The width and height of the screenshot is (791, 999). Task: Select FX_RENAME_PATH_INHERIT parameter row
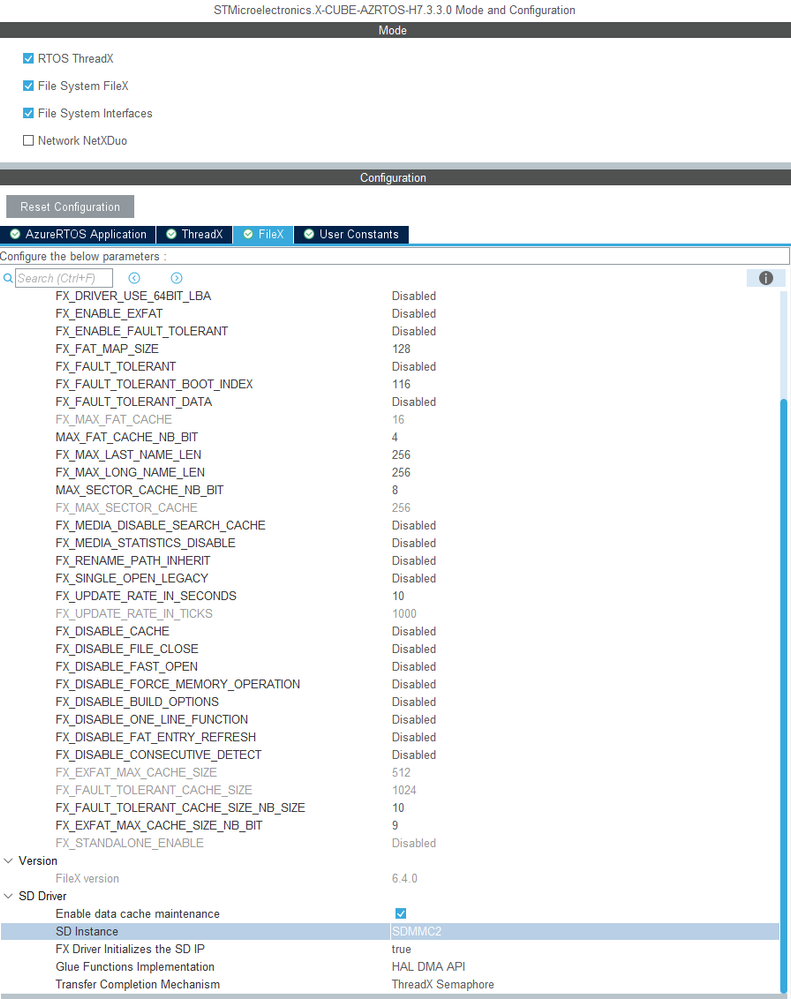389,561
